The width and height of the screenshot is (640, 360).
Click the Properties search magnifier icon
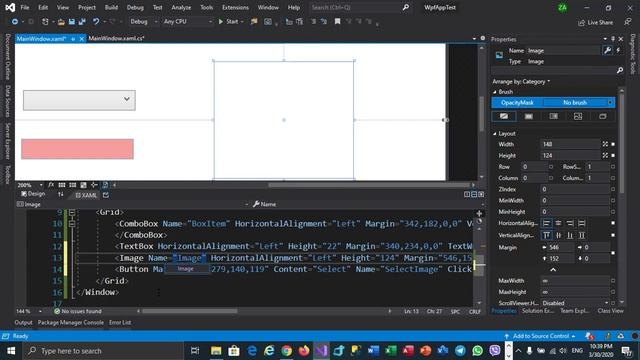click(620, 70)
